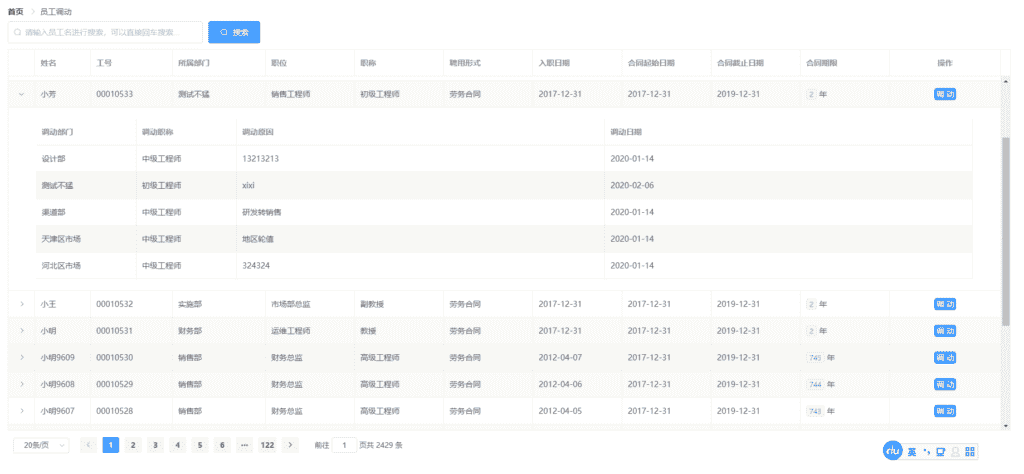Click 调动 button for employee 00010533
This screenshot has width=1024, height=474.
[x=944, y=94]
